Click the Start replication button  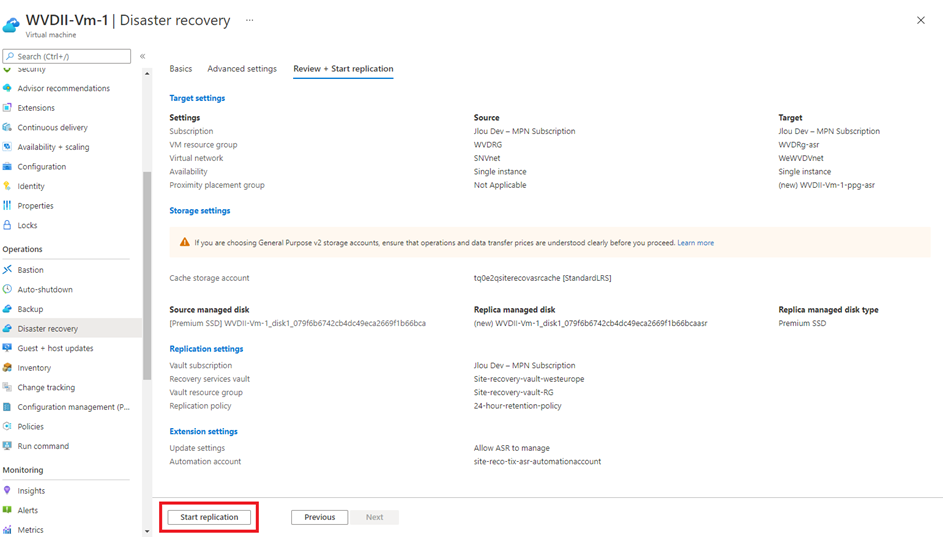click(x=209, y=517)
